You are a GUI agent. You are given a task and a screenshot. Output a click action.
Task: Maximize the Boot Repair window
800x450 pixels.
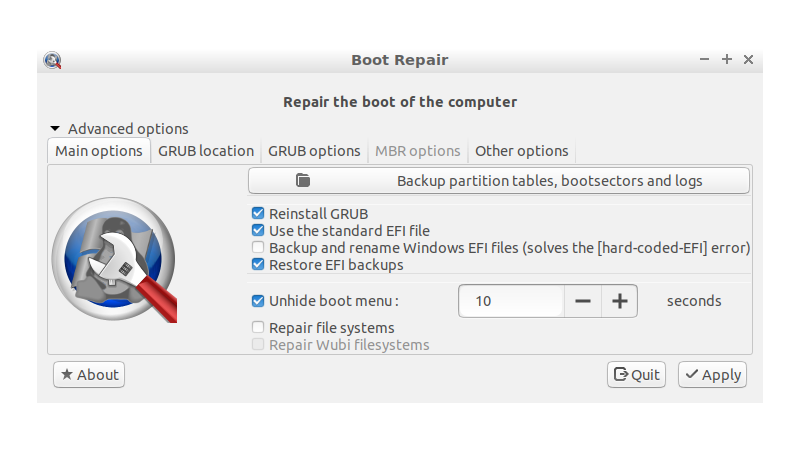pos(727,60)
